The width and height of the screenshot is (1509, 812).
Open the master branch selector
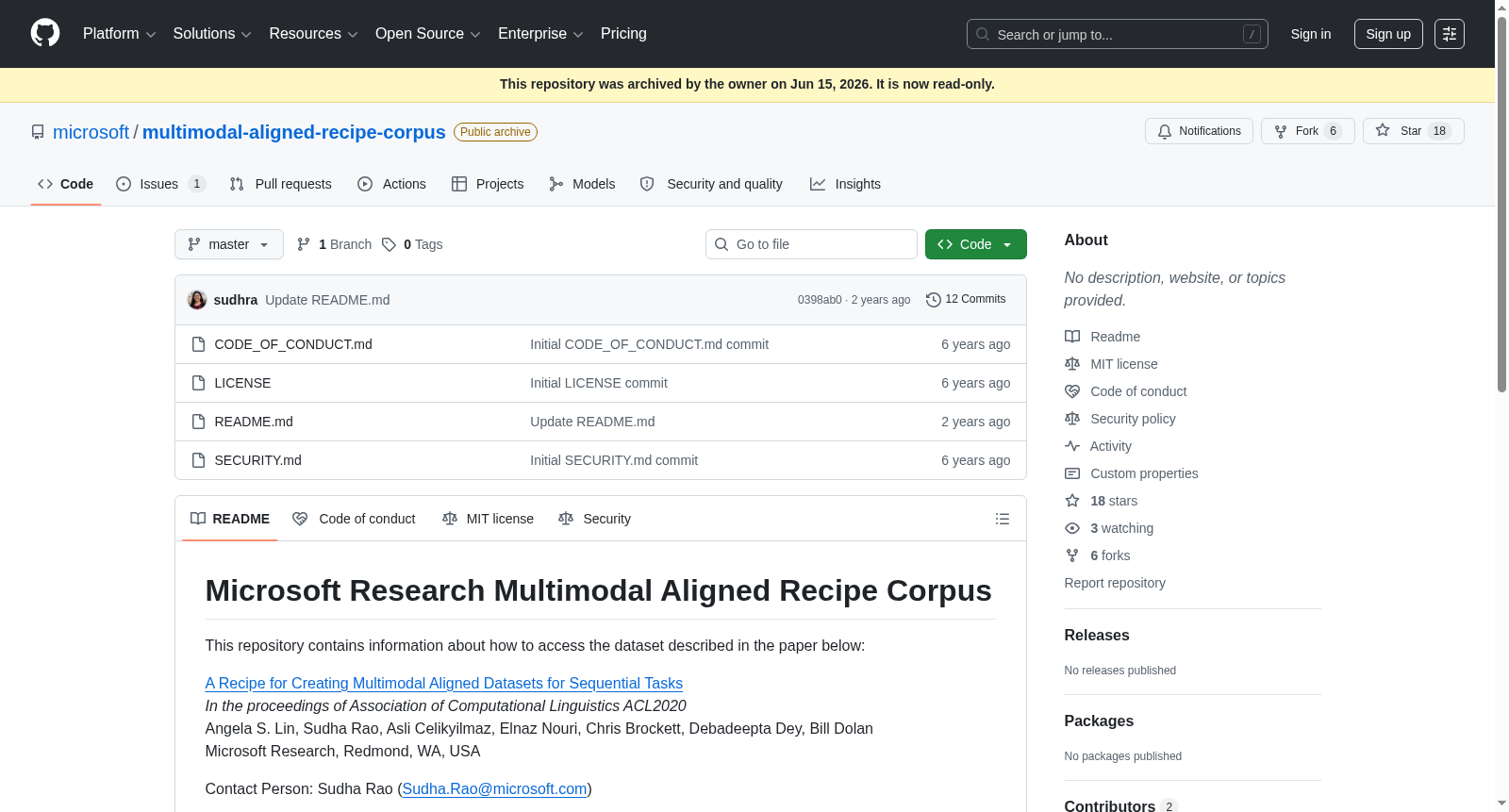pos(229,244)
